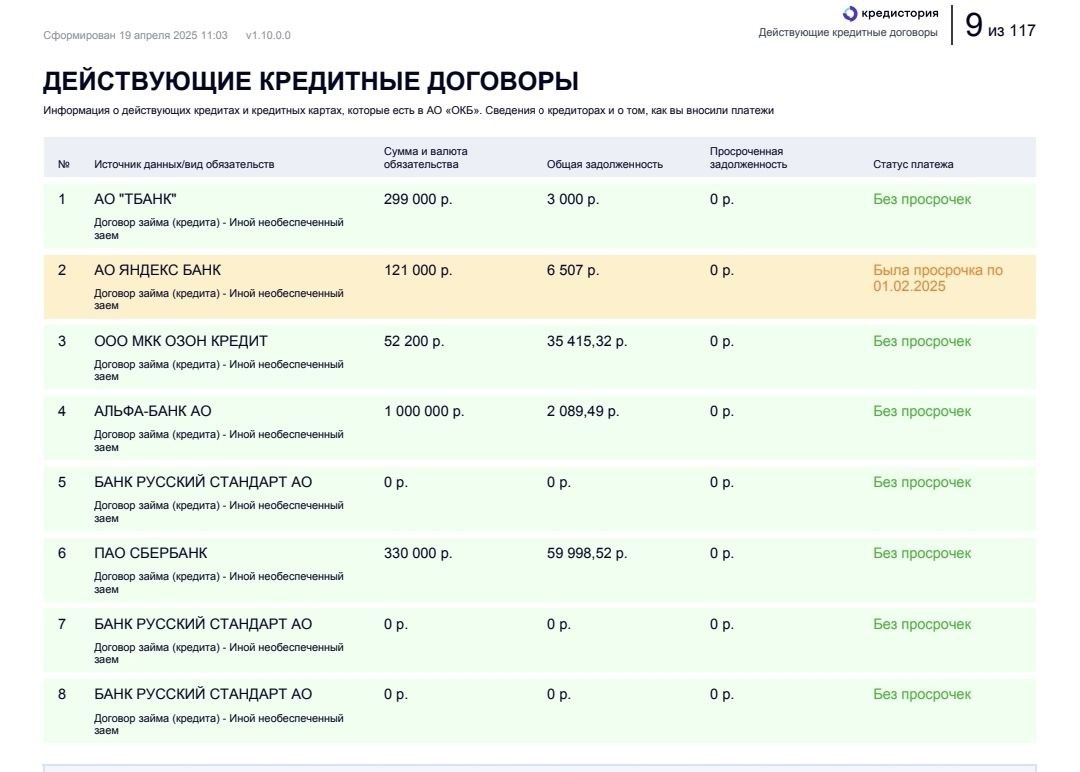
Task: Select the 299 000 р. amount
Action: (417, 199)
